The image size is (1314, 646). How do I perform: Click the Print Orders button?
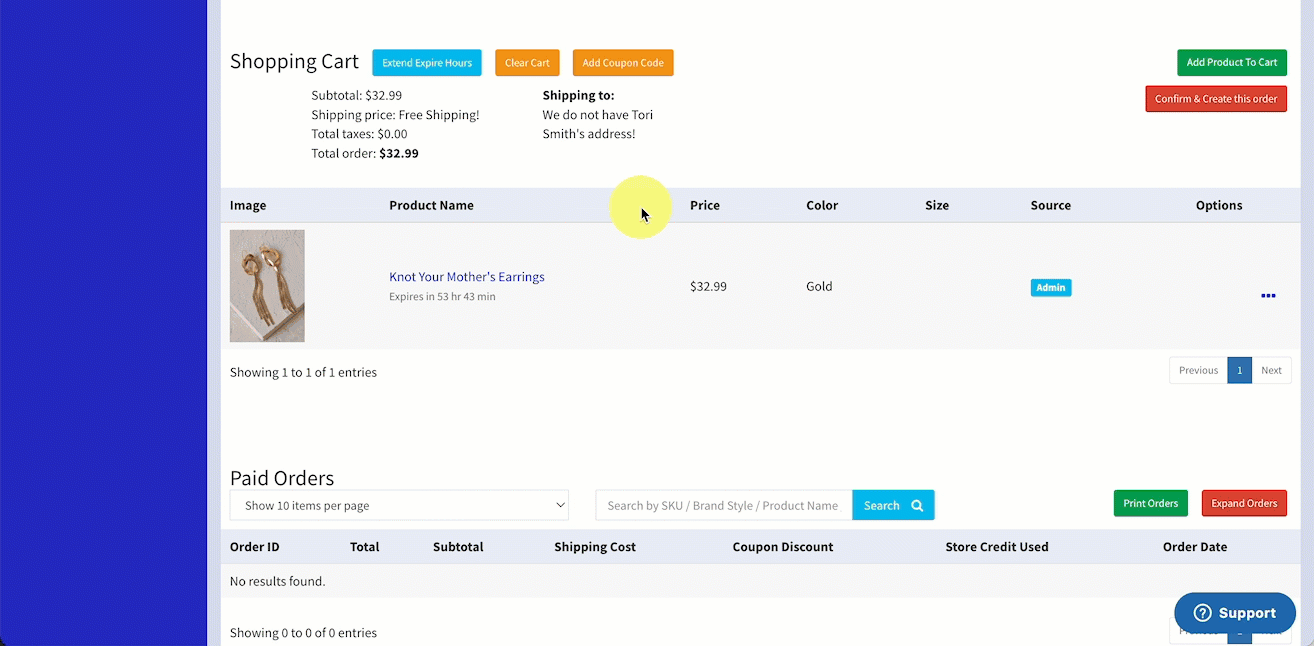pos(1150,503)
